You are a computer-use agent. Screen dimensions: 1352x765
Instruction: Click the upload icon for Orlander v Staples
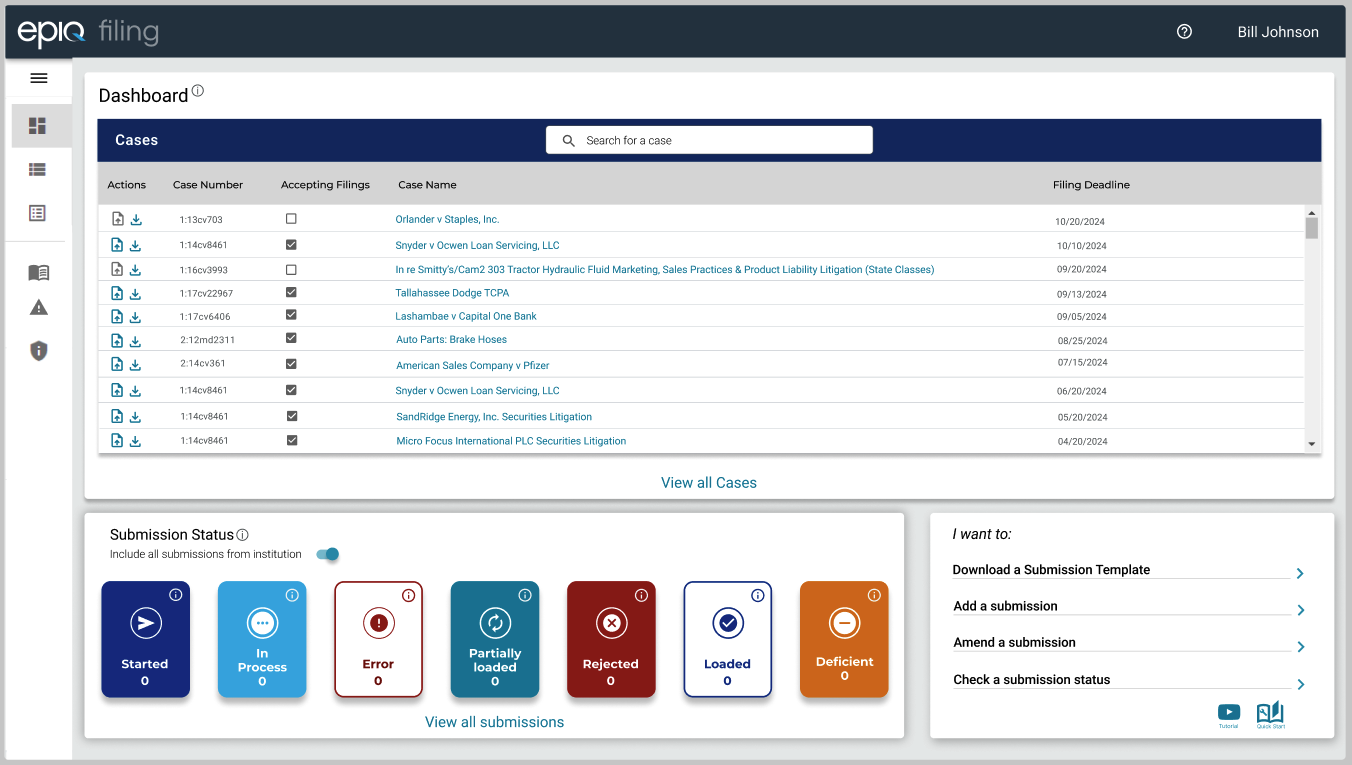[x=117, y=219]
